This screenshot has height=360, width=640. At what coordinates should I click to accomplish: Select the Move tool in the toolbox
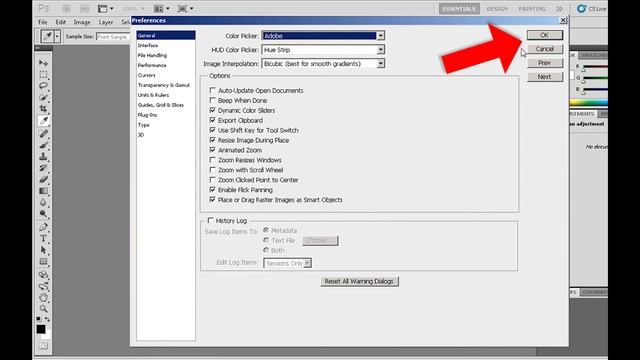(x=43, y=63)
